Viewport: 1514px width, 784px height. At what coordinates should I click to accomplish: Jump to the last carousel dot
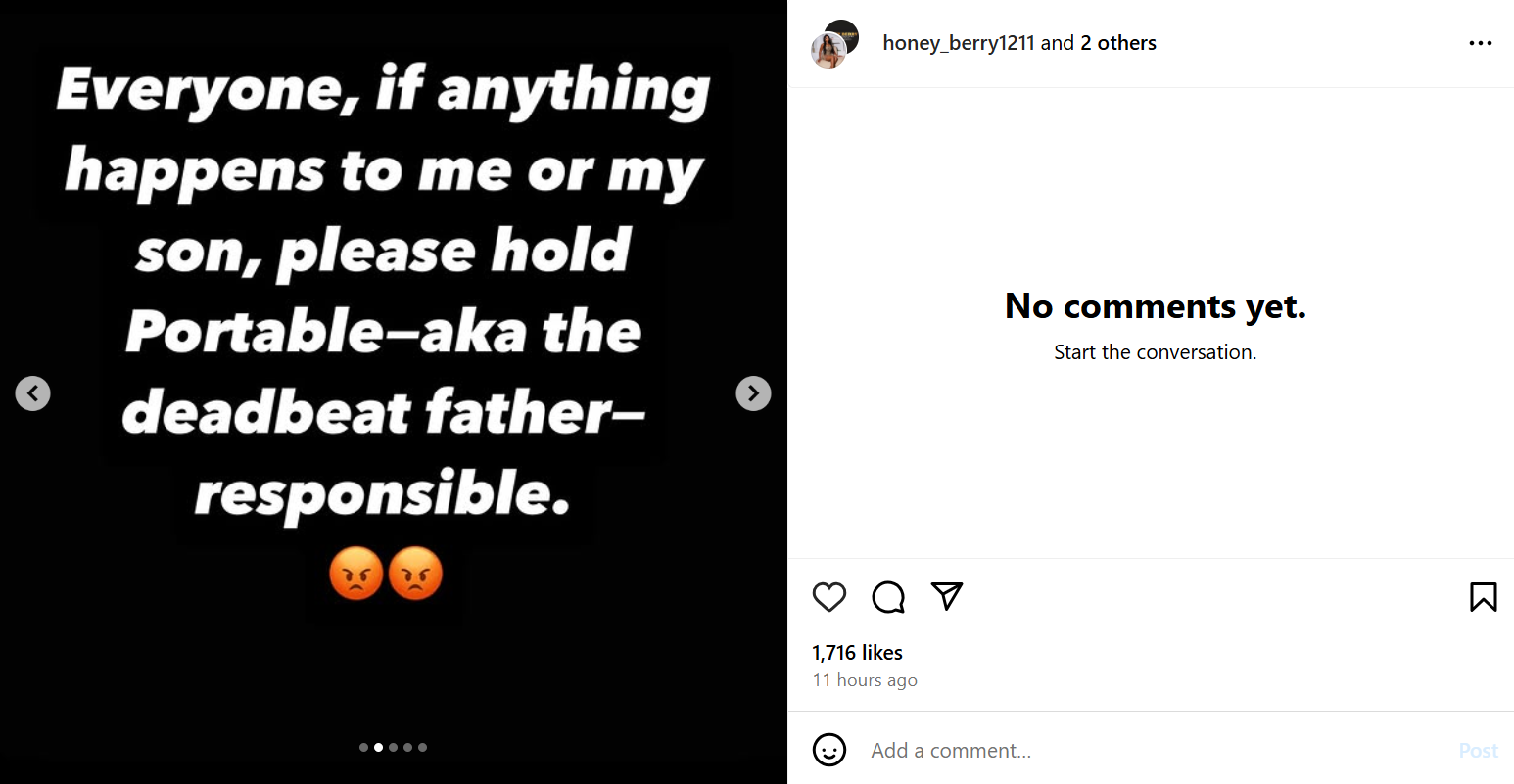click(423, 747)
